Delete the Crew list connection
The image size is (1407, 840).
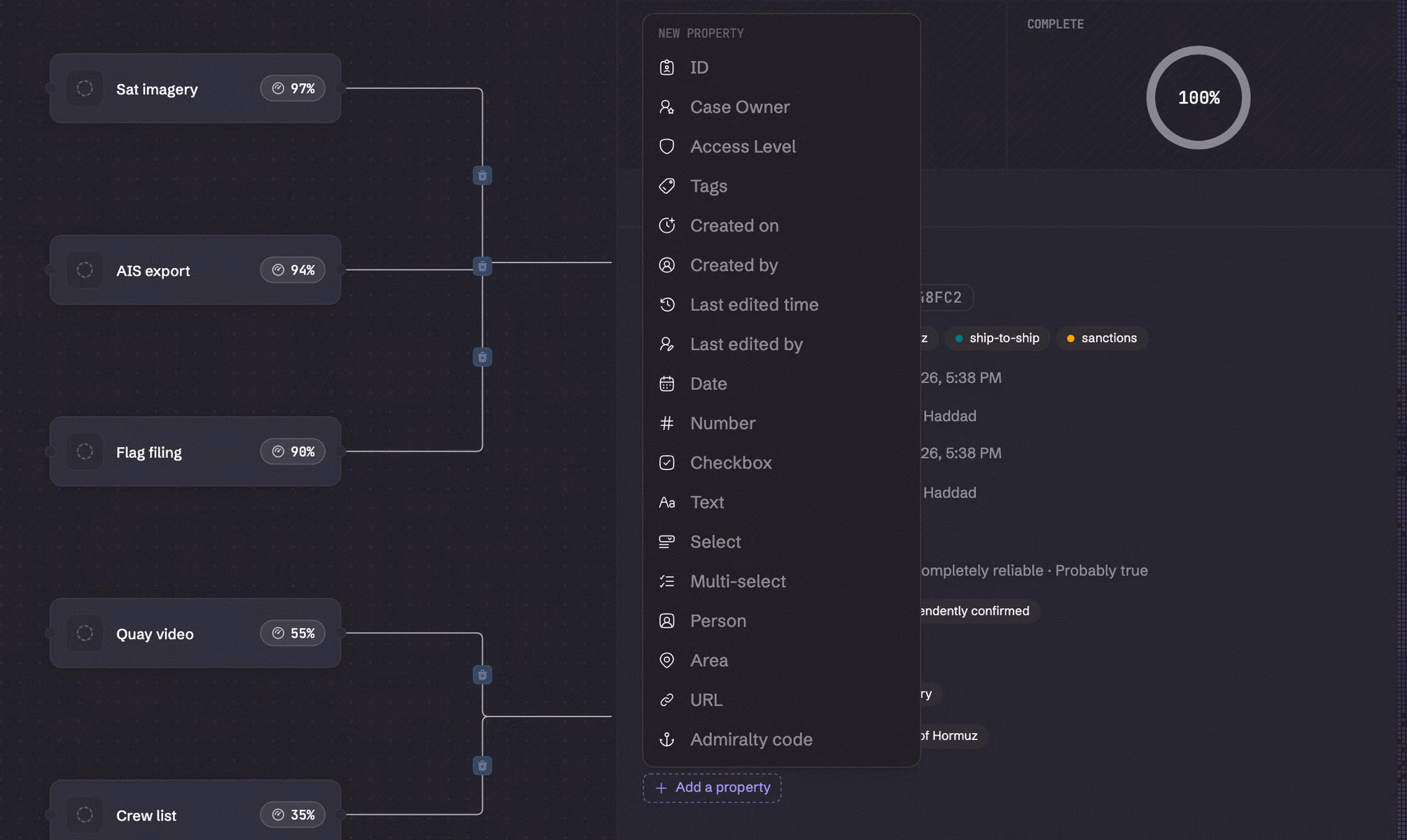(482, 766)
